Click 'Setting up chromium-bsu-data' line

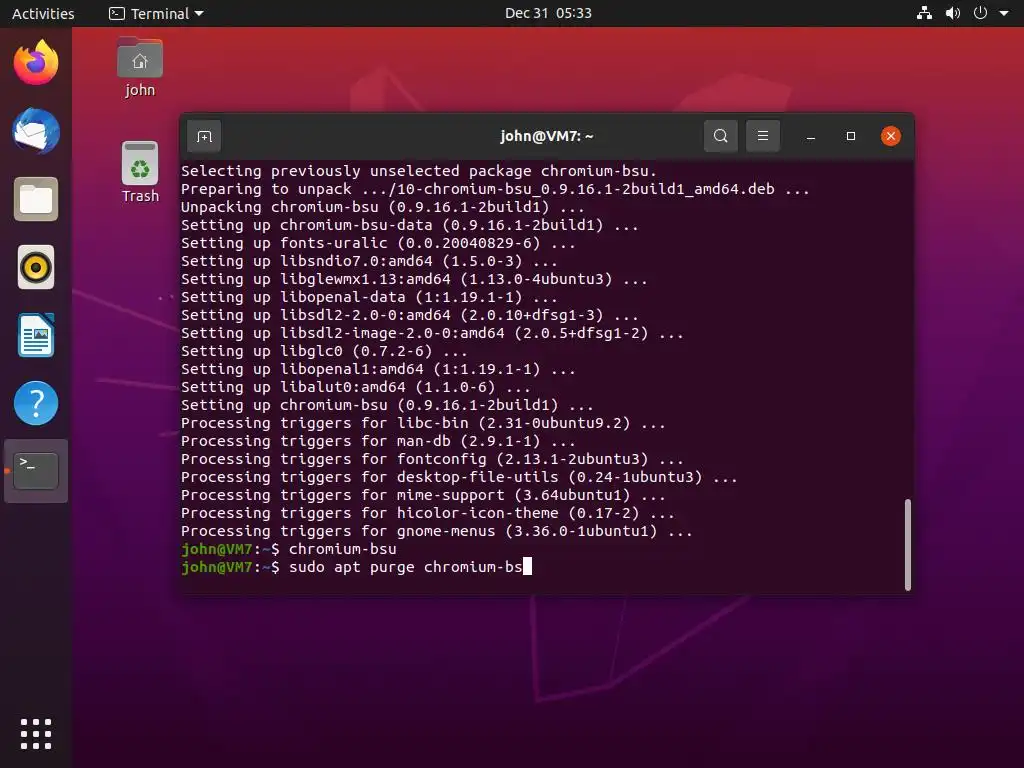coord(409,225)
